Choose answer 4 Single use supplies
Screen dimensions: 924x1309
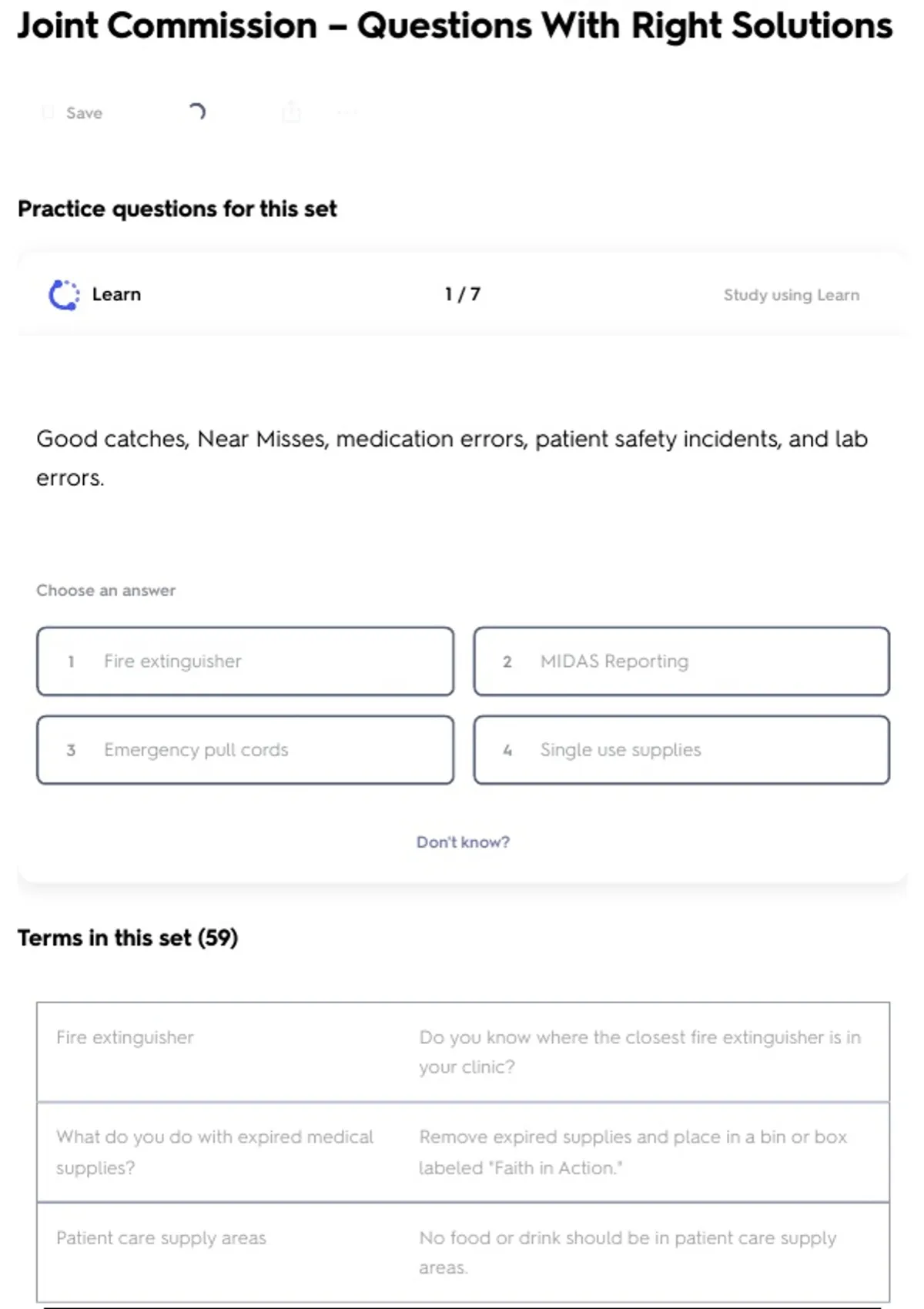coord(681,750)
